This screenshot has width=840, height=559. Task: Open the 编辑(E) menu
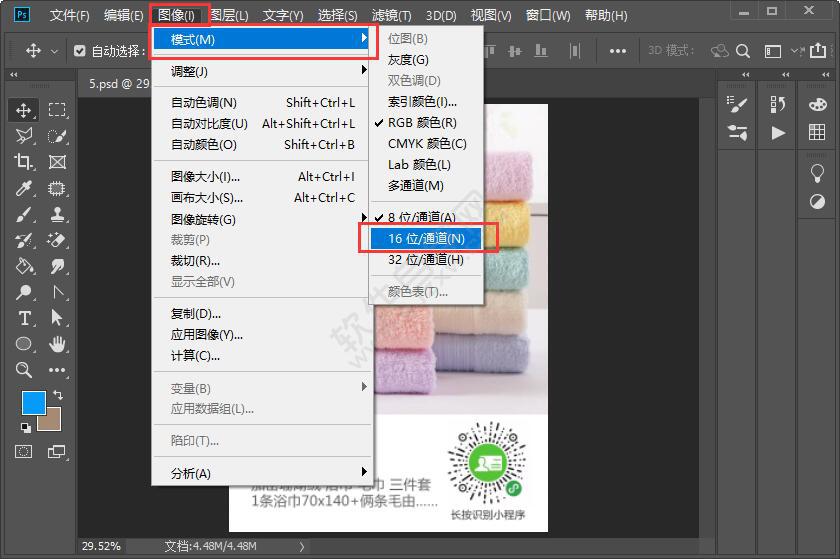124,16
